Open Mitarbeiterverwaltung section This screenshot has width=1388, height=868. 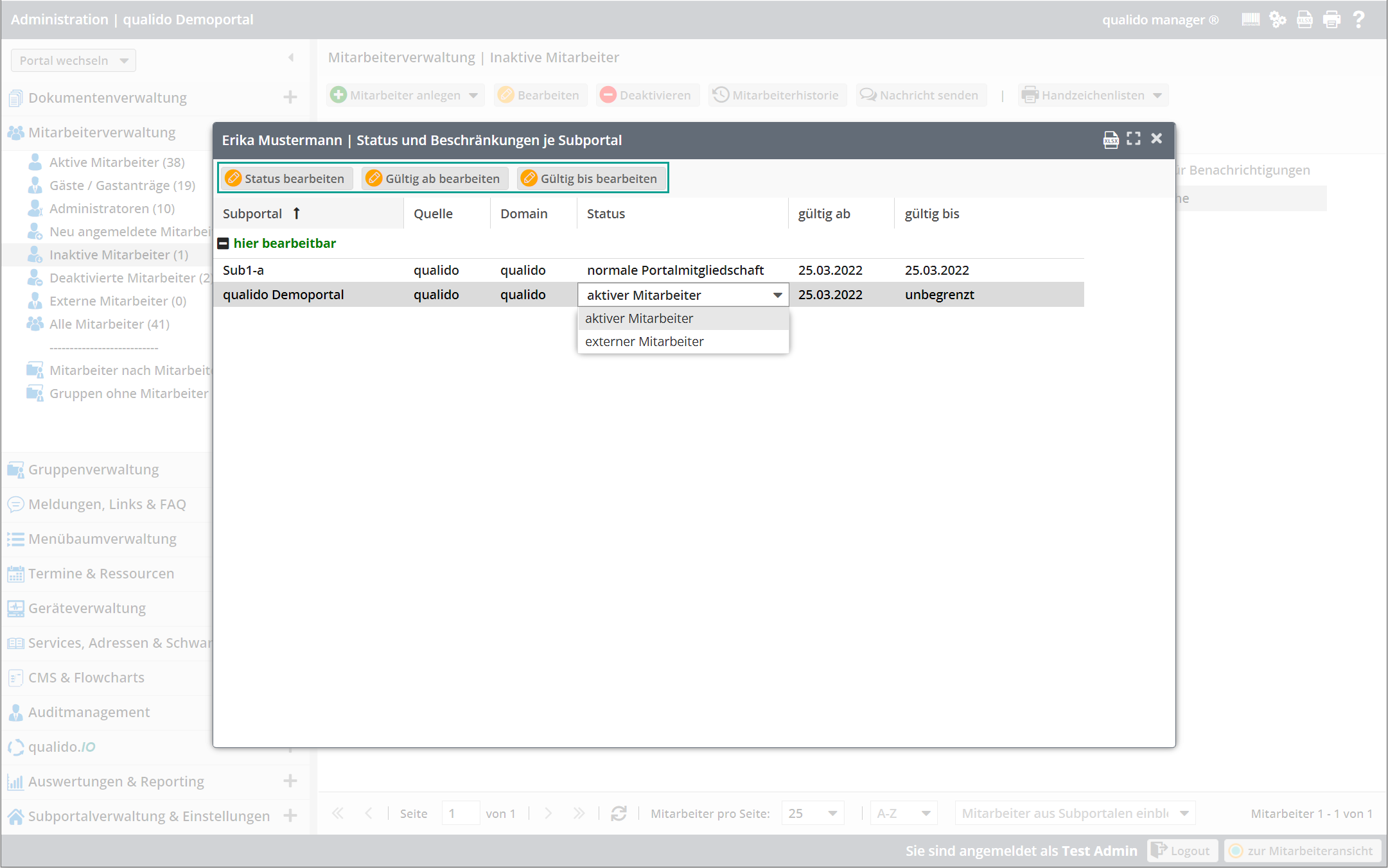click(x=101, y=132)
